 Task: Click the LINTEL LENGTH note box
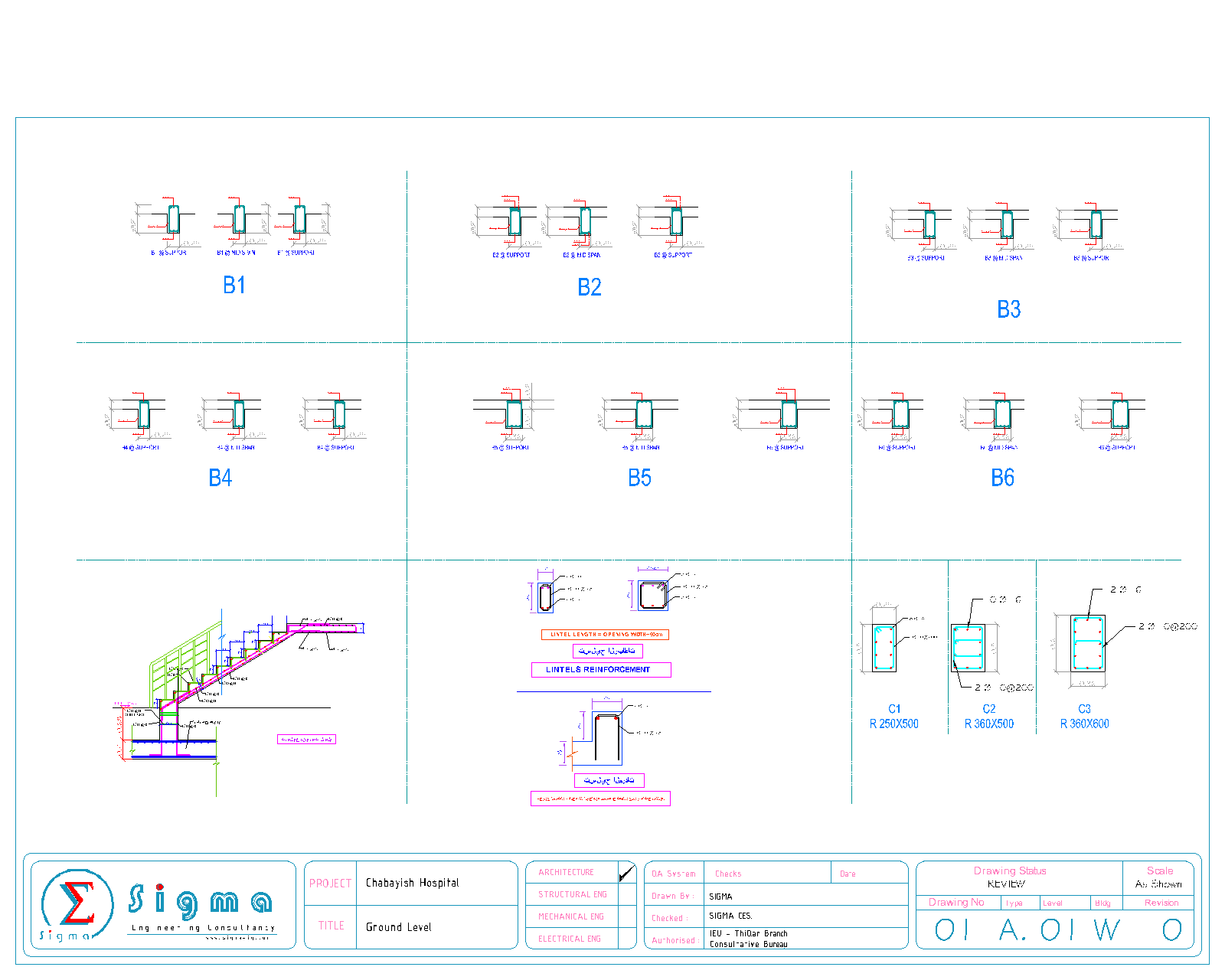[x=605, y=635]
